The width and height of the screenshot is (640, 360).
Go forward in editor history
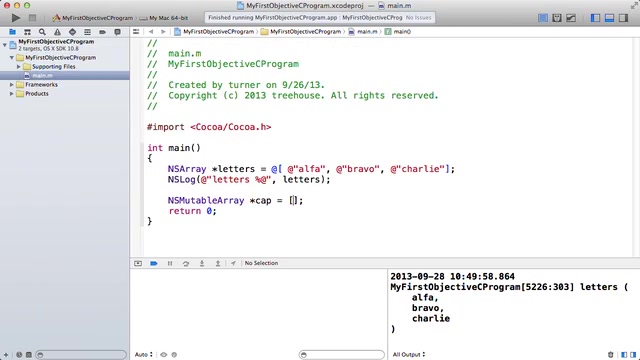click(163, 32)
